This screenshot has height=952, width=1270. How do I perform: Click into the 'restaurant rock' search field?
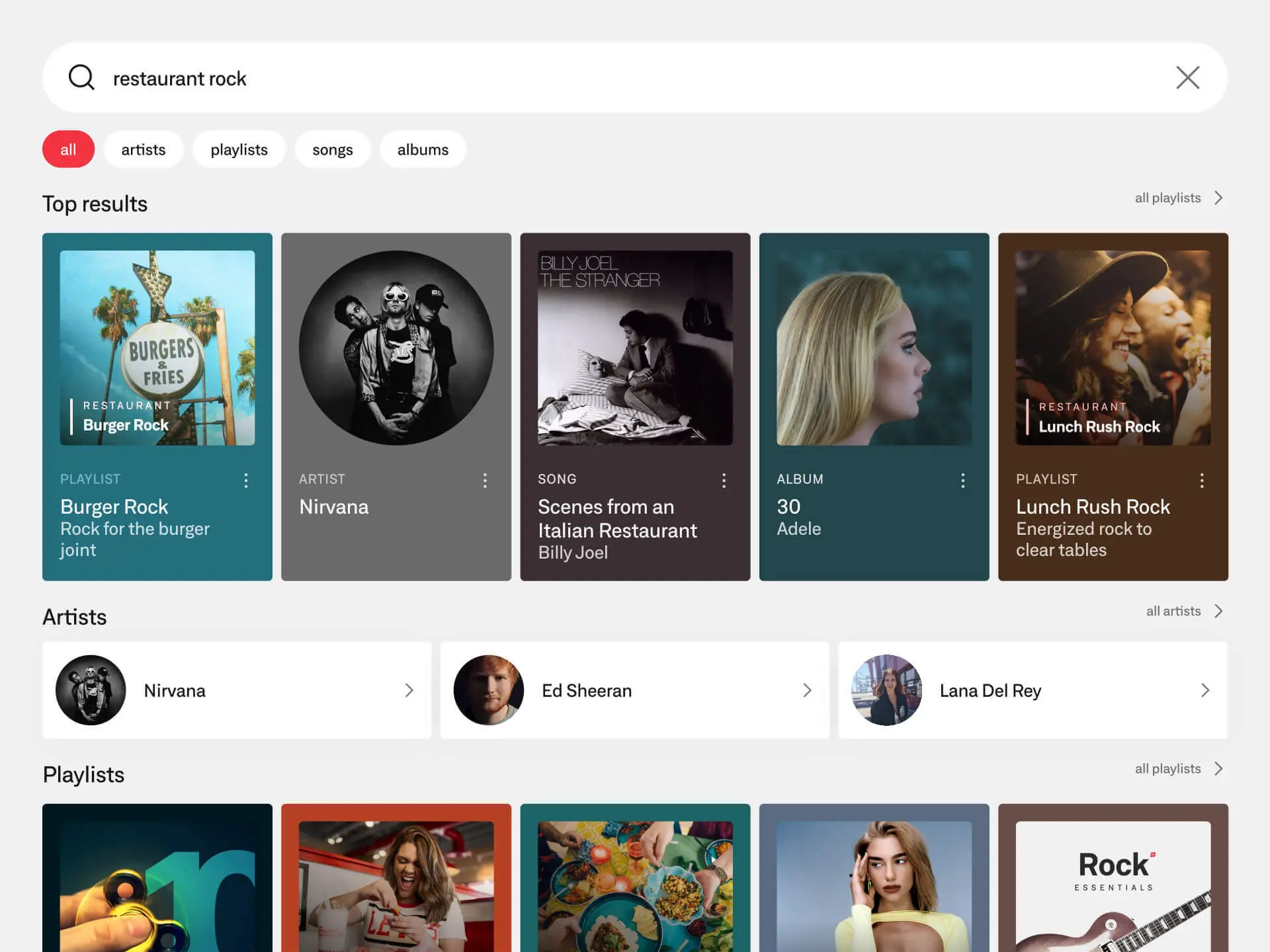(595, 78)
